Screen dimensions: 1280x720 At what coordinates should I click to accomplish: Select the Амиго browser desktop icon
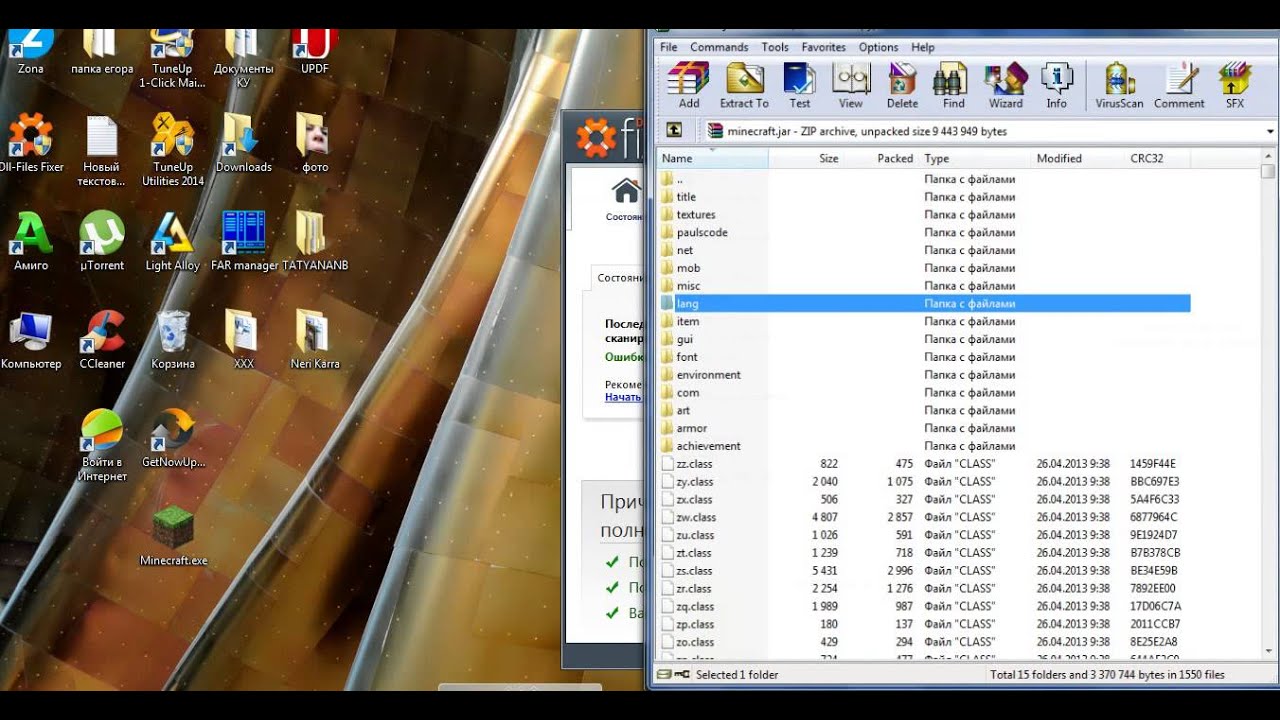[31, 241]
